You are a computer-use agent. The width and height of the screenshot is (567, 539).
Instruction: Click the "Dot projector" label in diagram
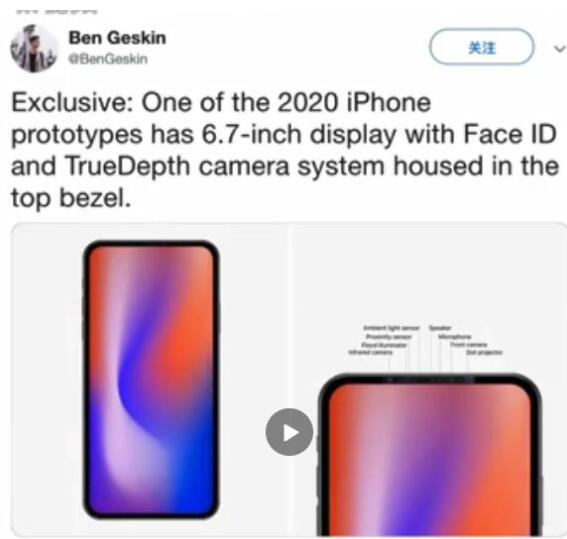coord(484,352)
